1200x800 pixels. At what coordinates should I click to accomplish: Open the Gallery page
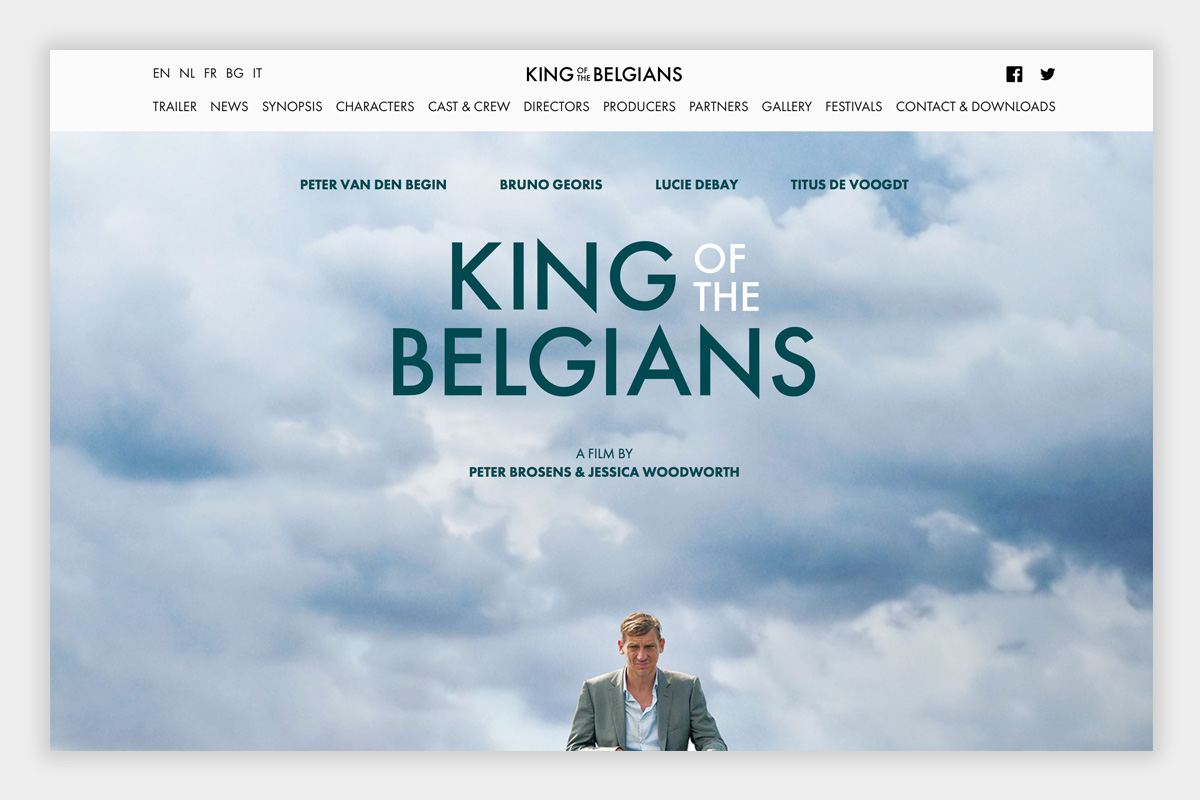[787, 106]
